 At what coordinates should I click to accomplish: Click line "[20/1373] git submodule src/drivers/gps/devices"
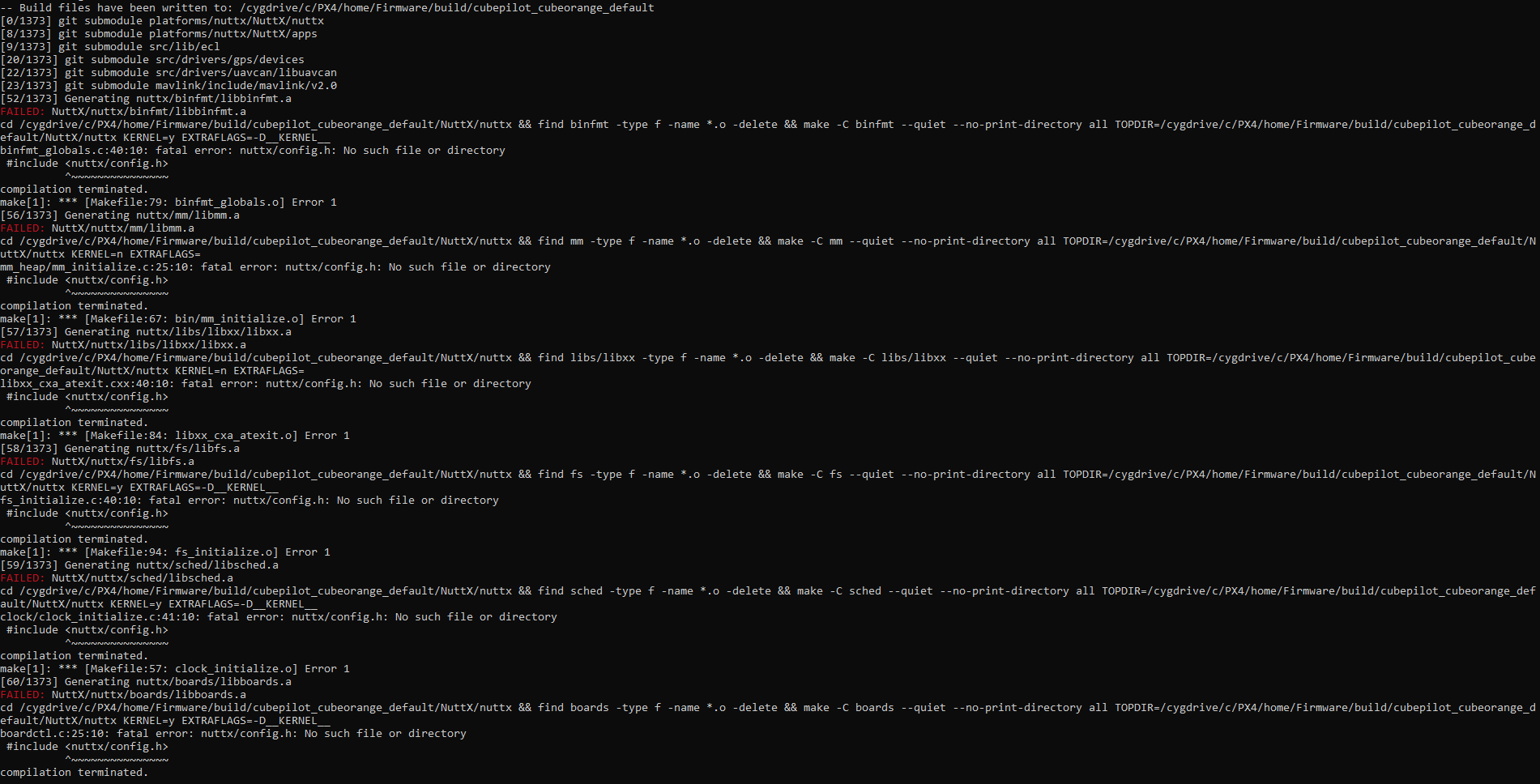[152, 59]
